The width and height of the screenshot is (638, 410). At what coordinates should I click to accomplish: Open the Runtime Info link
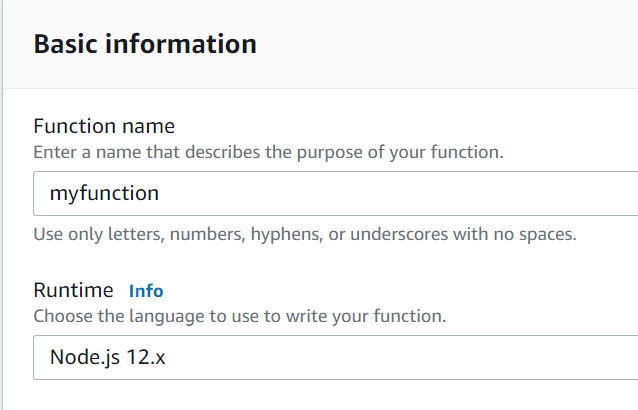146,291
